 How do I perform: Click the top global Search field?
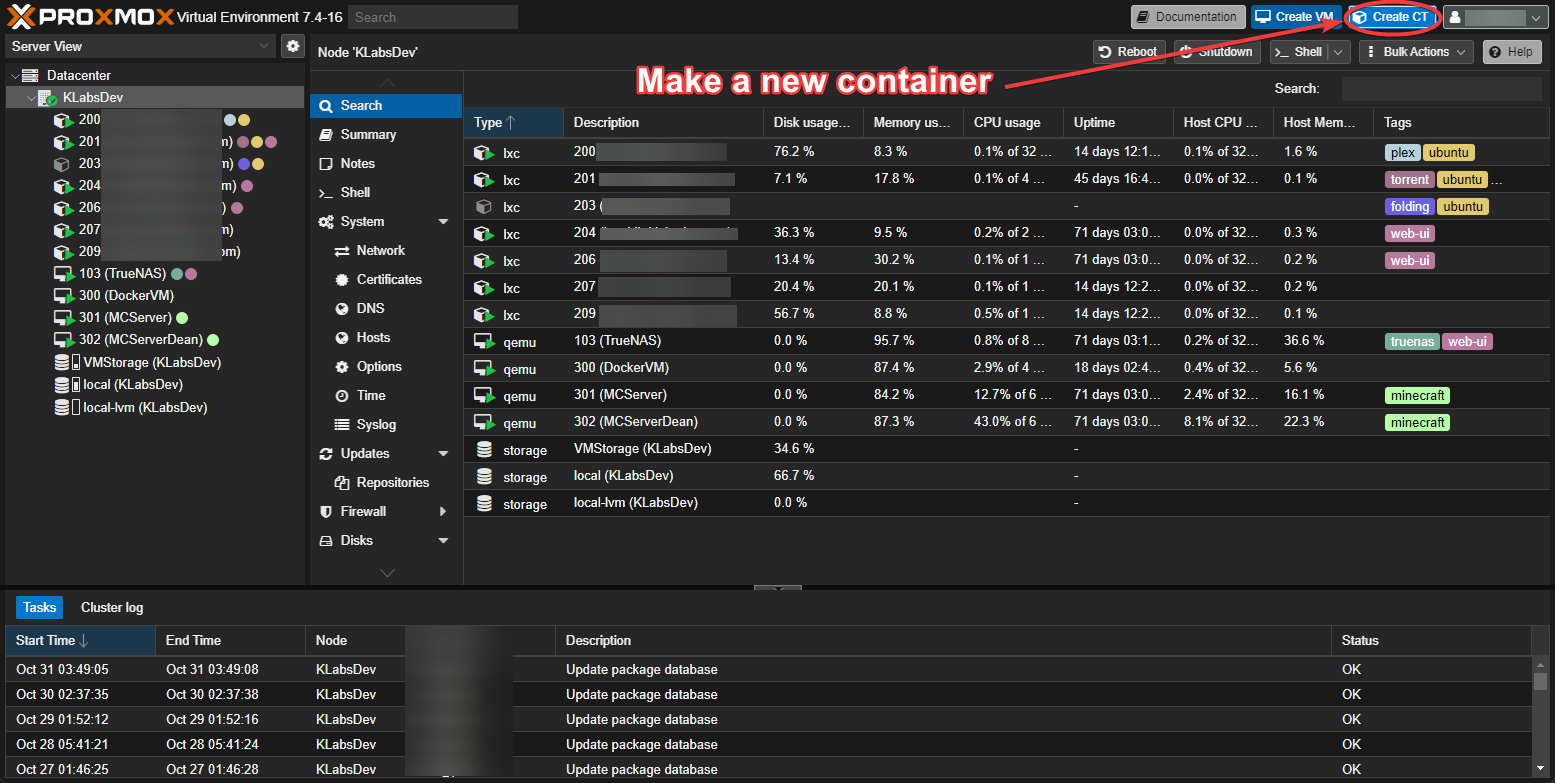[433, 17]
